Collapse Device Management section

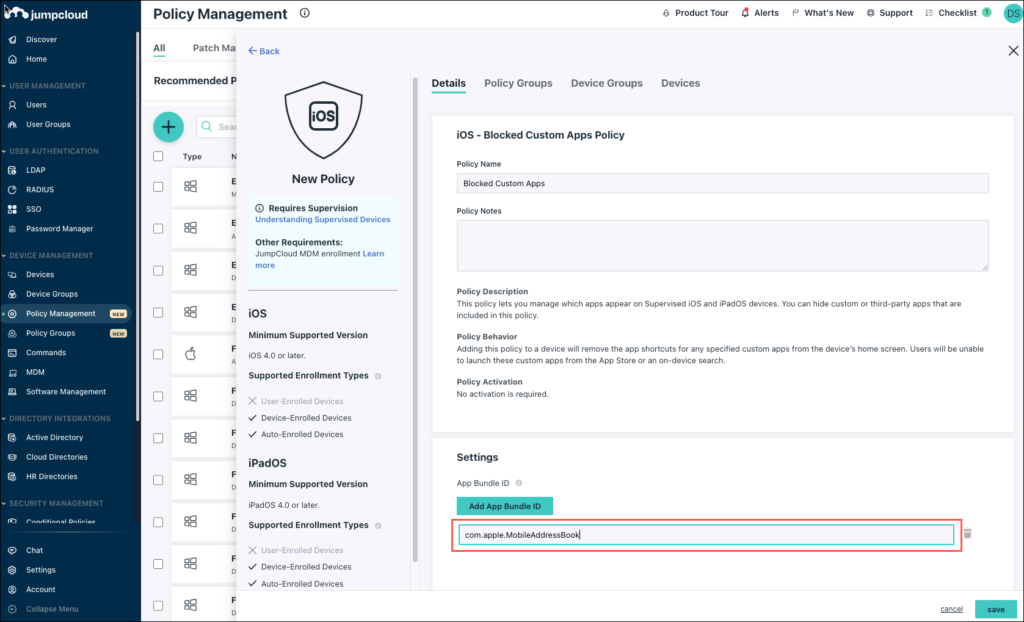click(x=48, y=256)
